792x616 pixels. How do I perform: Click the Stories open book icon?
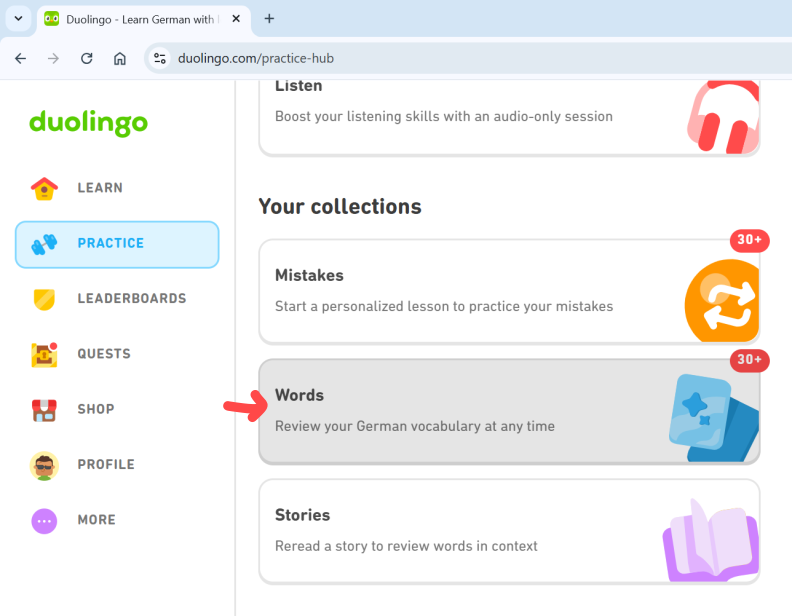tap(711, 540)
